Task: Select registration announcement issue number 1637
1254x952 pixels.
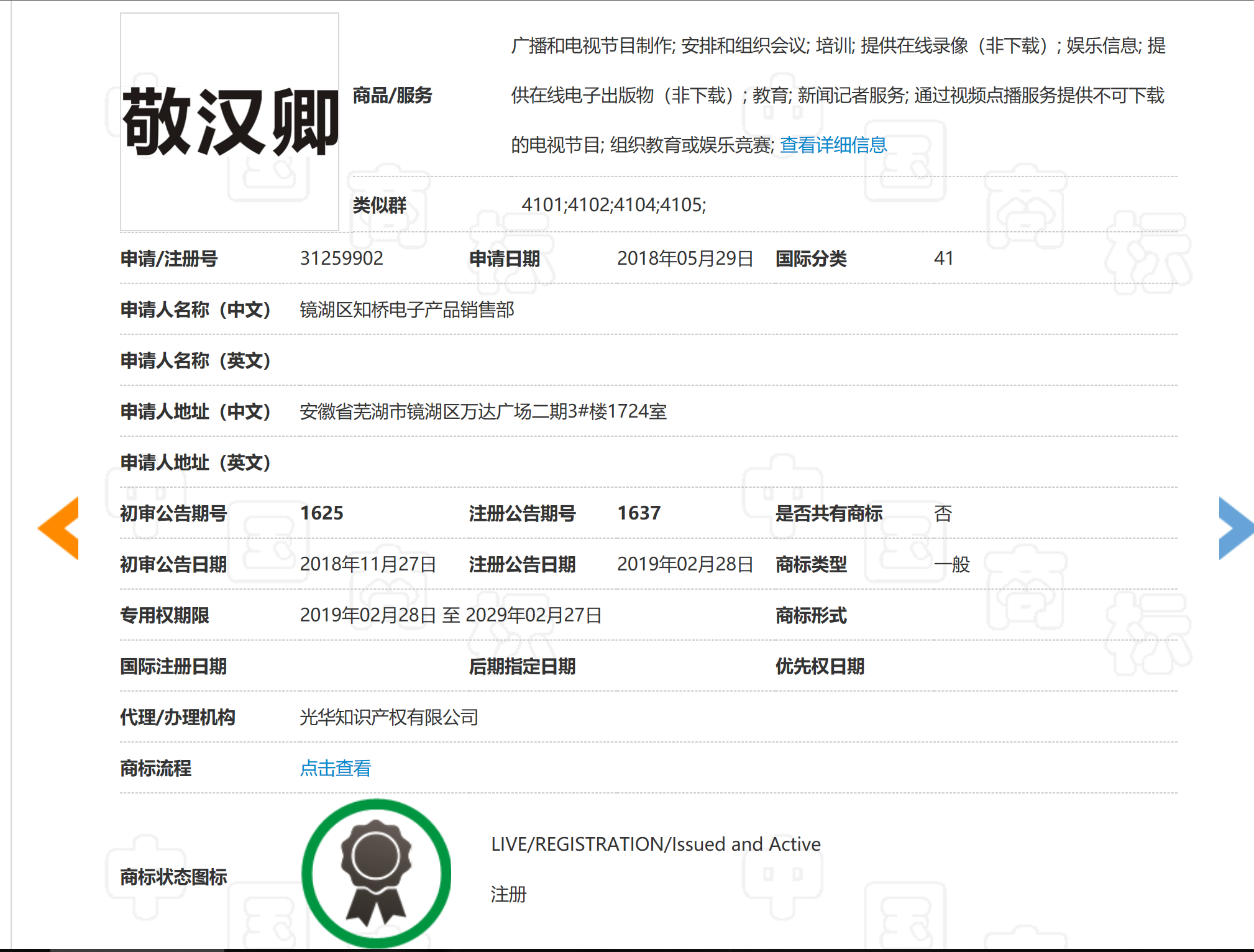Action: click(639, 513)
